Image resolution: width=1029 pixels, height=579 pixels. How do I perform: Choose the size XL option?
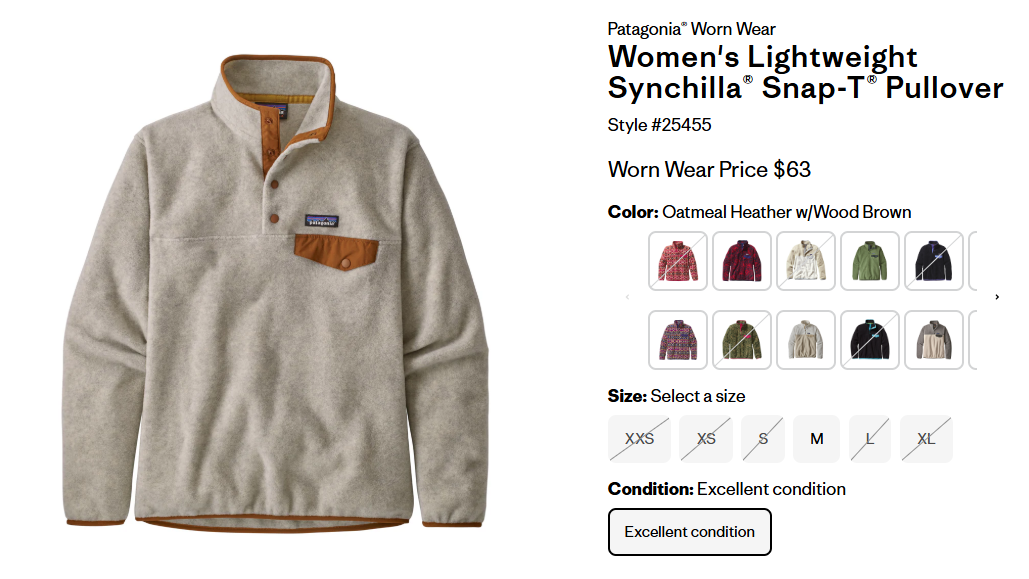pyautogui.click(x=926, y=439)
